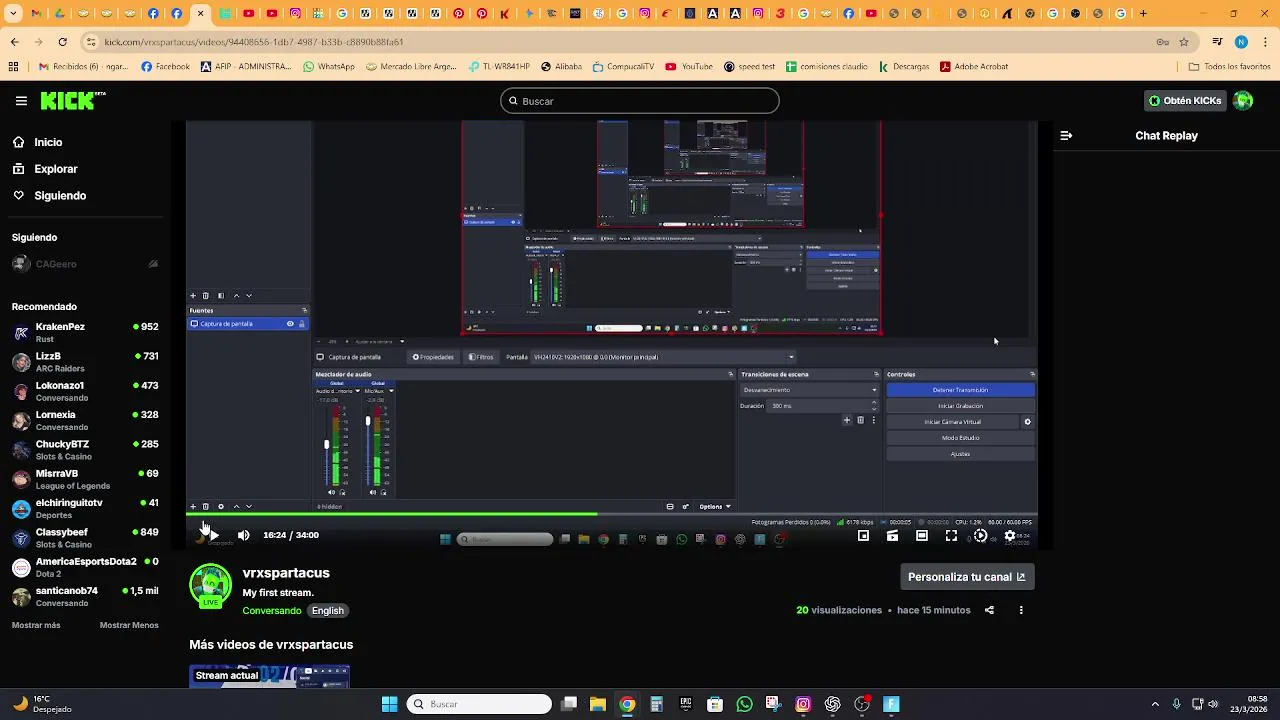Image resolution: width=1280 pixels, height=720 pixels.
Task: Collapse the Chat Replay panel
Action: coord(1066,135)
